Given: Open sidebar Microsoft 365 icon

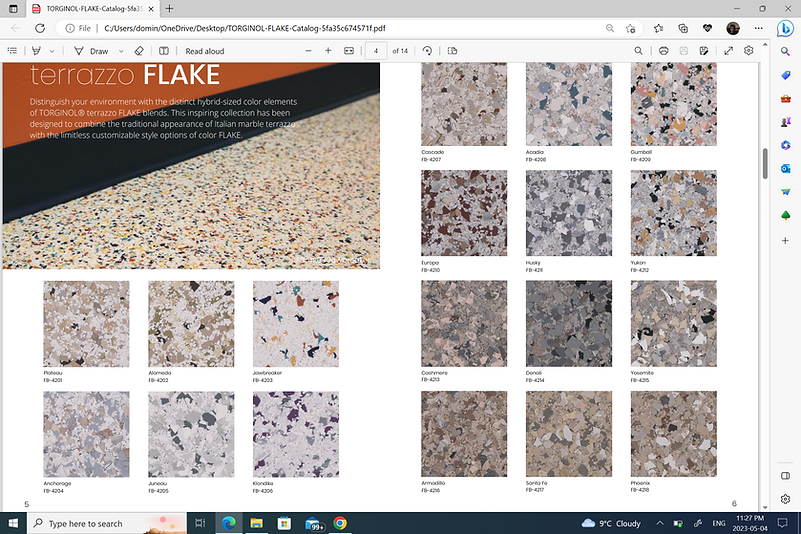Looking at the screenshot, I should [x=786, y=145].
